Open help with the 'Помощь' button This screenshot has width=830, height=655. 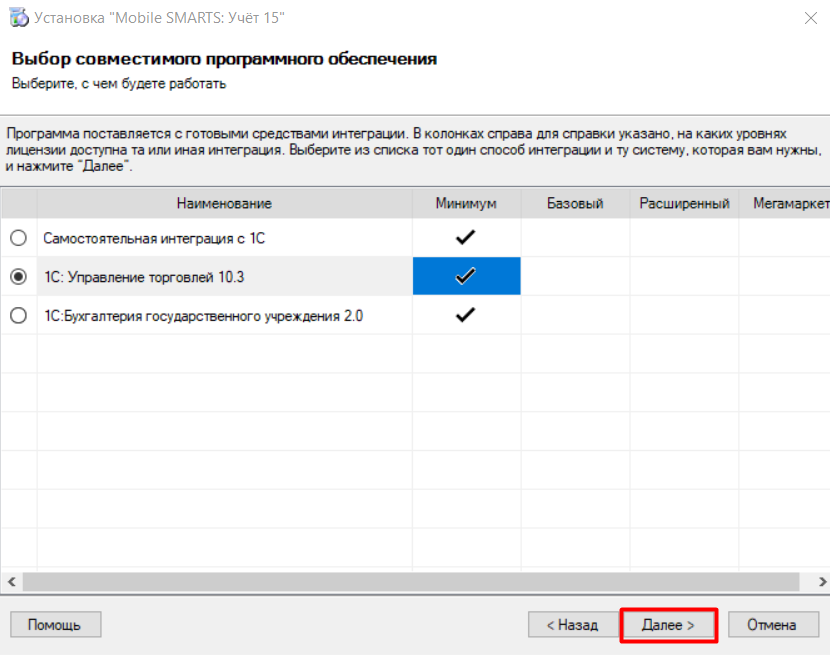point(56,625)
